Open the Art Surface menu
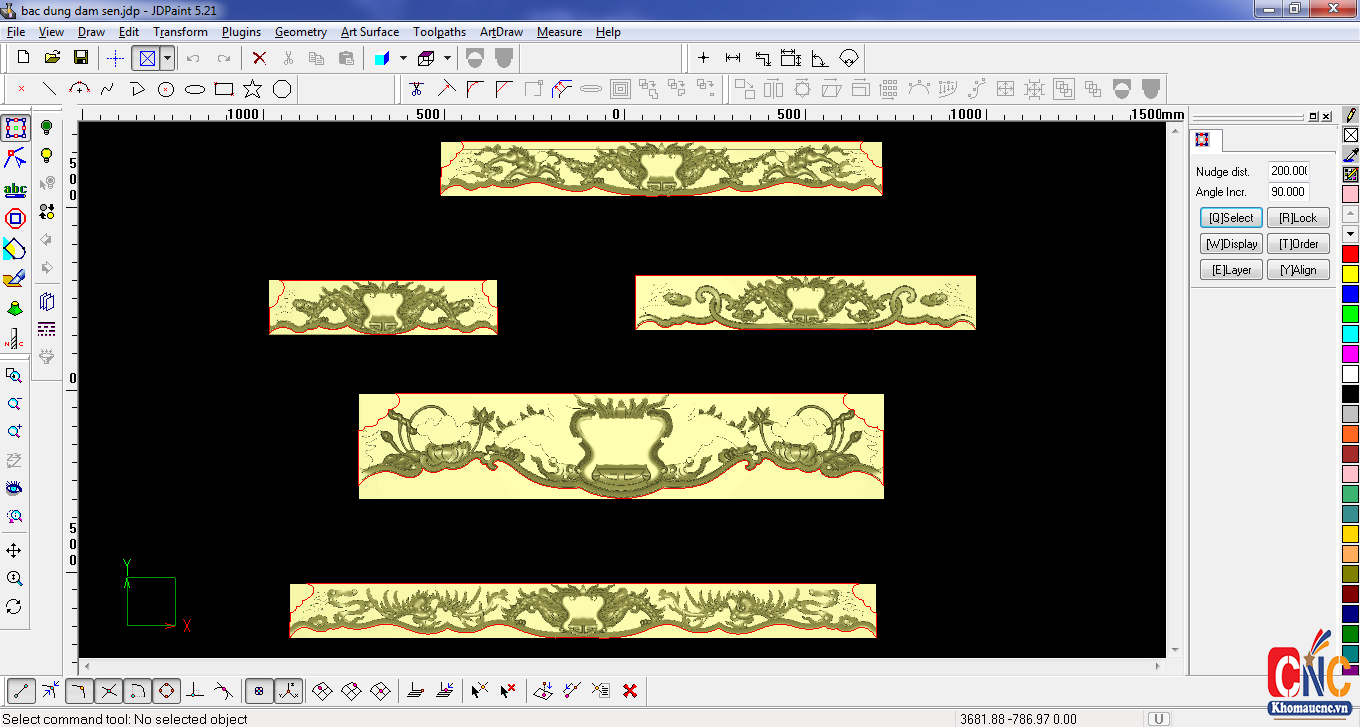 [x=369, y=32]
